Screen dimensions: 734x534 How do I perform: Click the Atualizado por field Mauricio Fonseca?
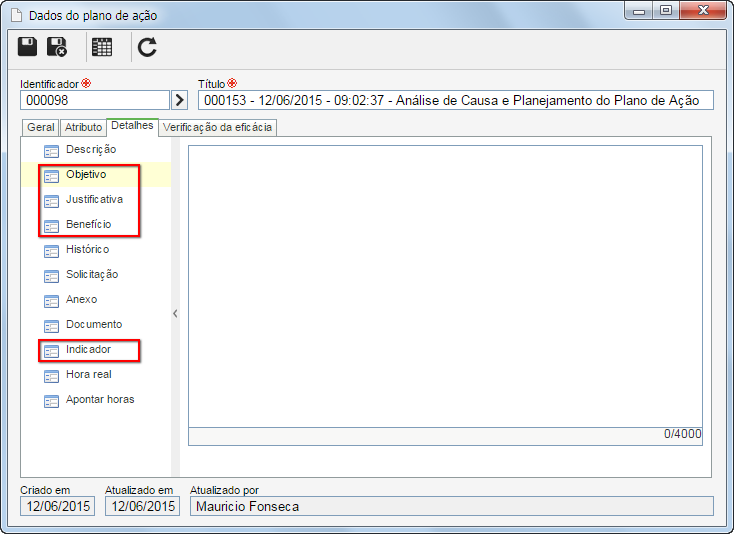click(452, 506)
